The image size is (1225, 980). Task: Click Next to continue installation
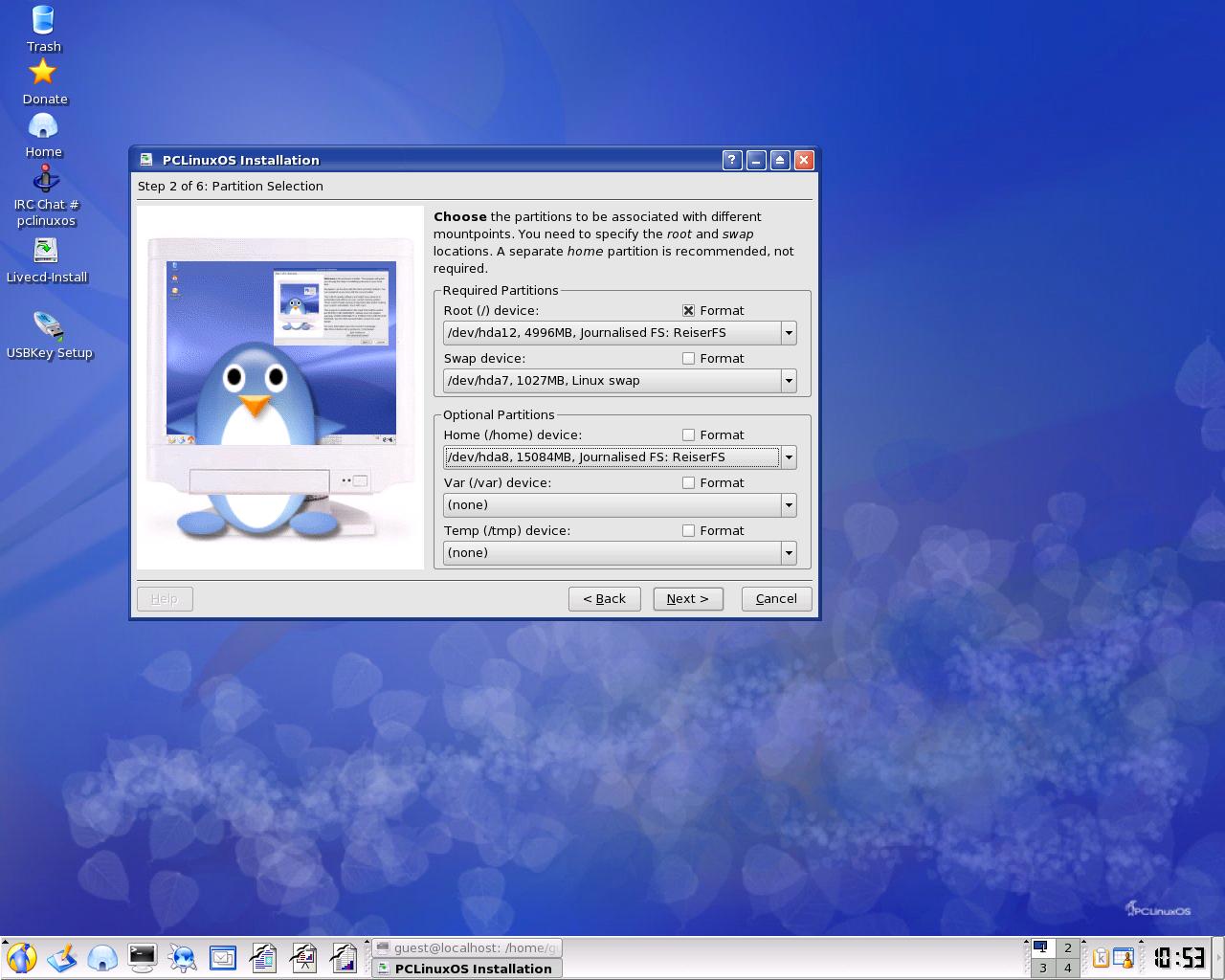click(x=688, y=599)
